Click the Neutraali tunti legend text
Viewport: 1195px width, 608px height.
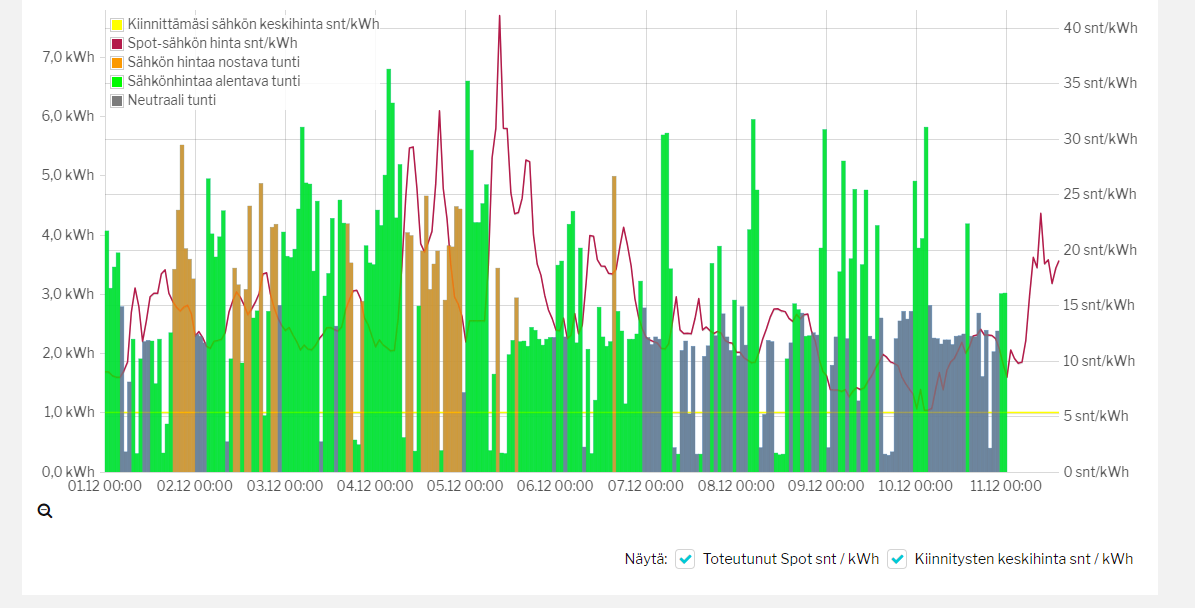[172, 100]
